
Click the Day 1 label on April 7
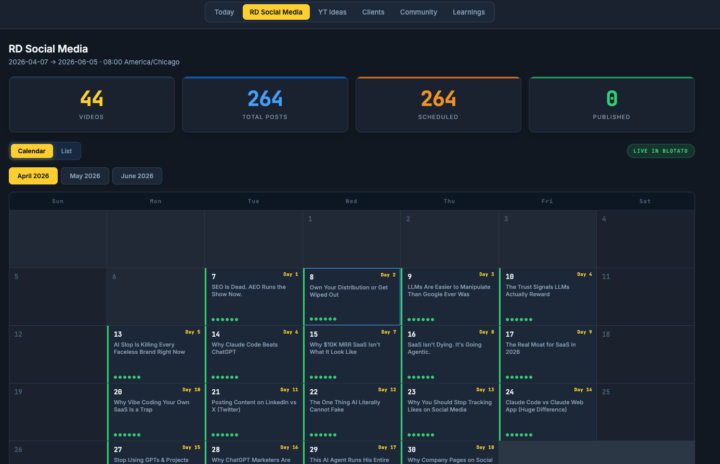pos(291,274)
